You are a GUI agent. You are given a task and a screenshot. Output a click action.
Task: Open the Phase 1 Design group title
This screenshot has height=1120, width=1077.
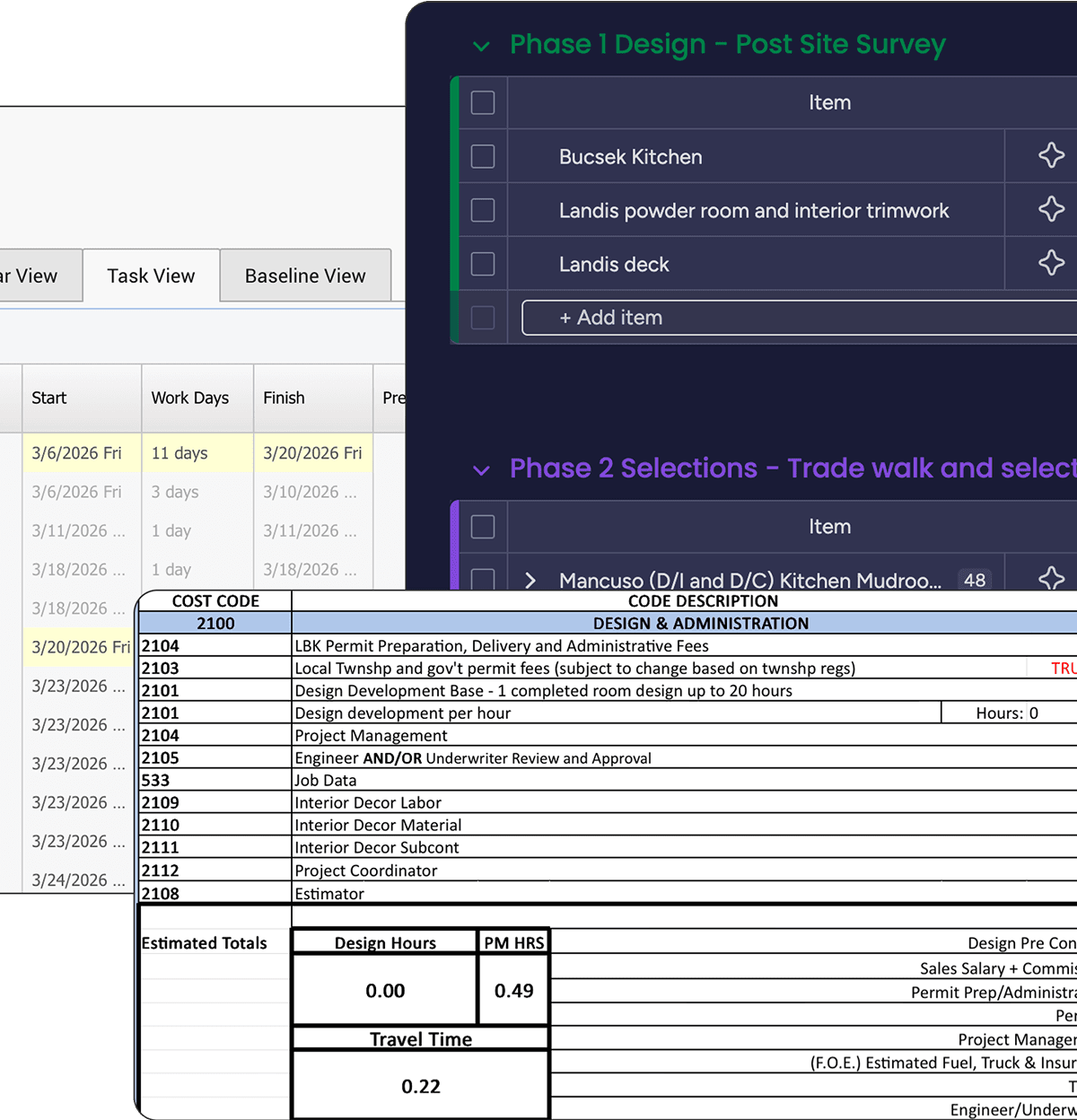(x=728, y=44)
